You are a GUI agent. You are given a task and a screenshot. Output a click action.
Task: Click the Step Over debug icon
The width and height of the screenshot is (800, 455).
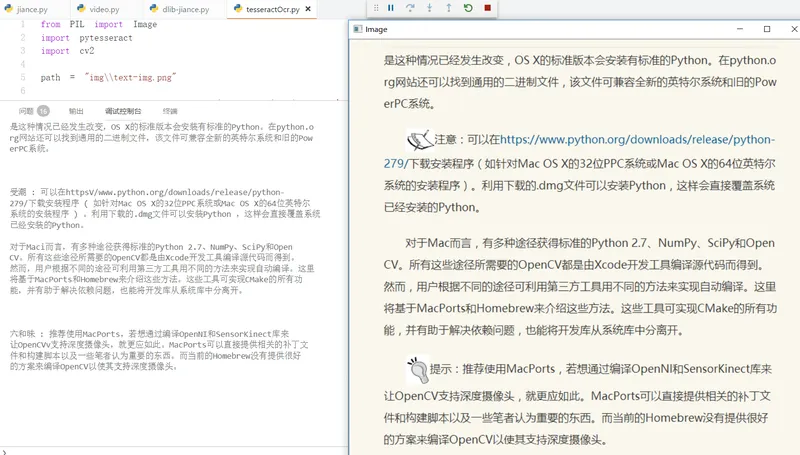410,8
